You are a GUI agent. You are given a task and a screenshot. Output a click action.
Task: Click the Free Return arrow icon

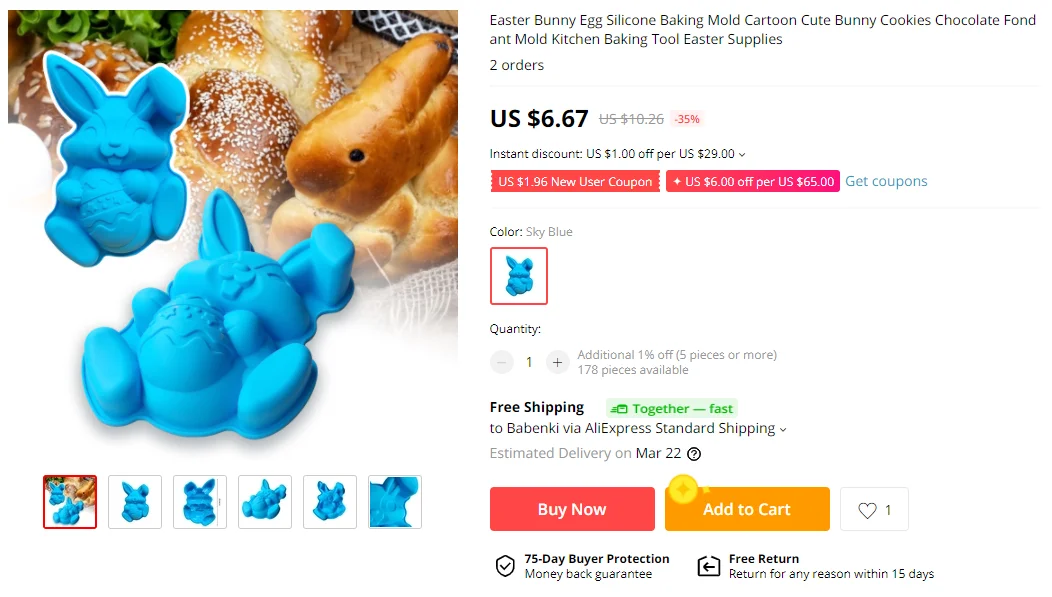[708, 566]
